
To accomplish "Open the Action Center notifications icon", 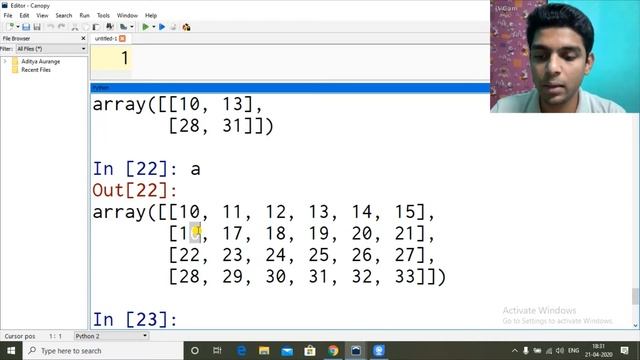I will pos(624,351).
